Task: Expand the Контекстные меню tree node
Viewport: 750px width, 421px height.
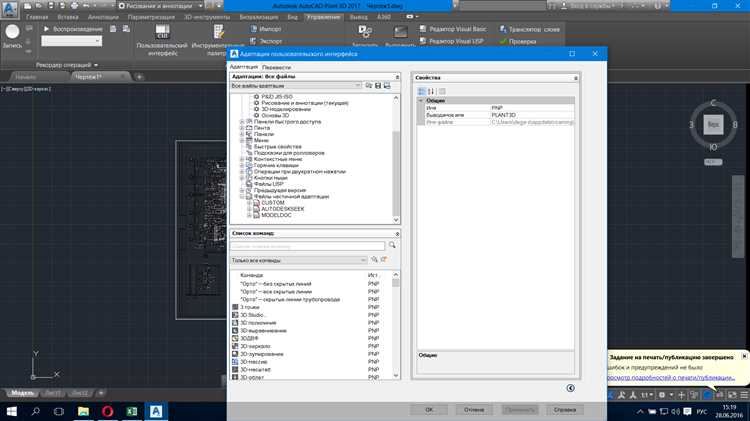Action: pos(242,159)
